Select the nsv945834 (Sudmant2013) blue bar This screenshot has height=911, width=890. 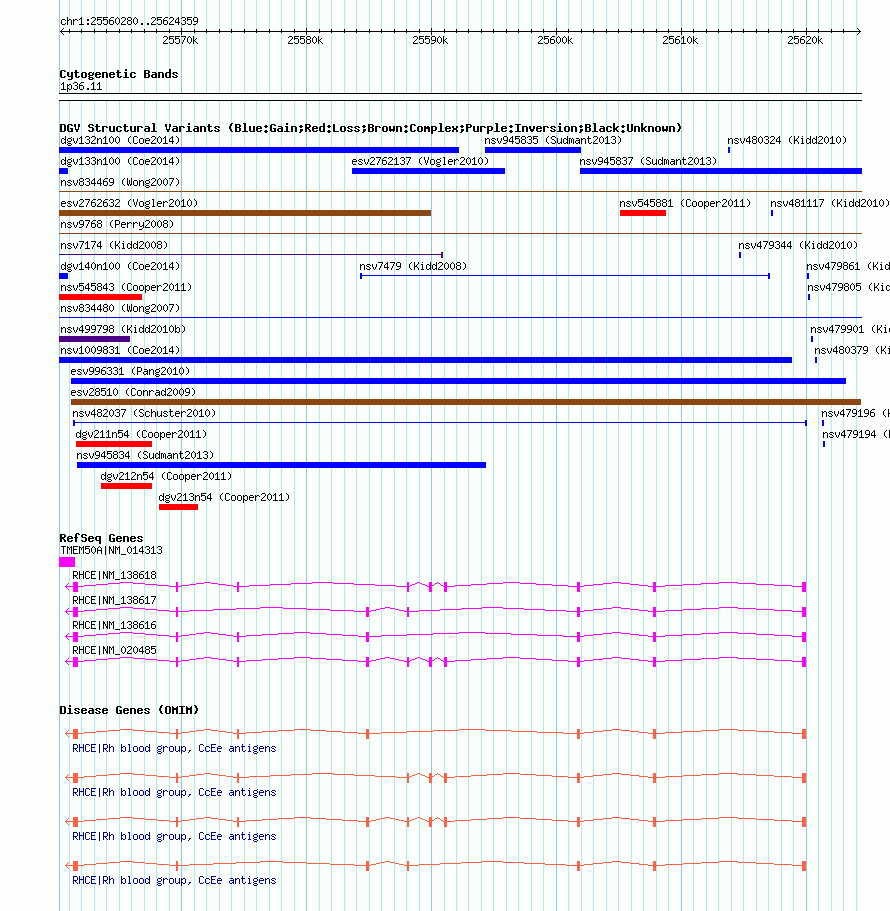(x=281, y=465)
